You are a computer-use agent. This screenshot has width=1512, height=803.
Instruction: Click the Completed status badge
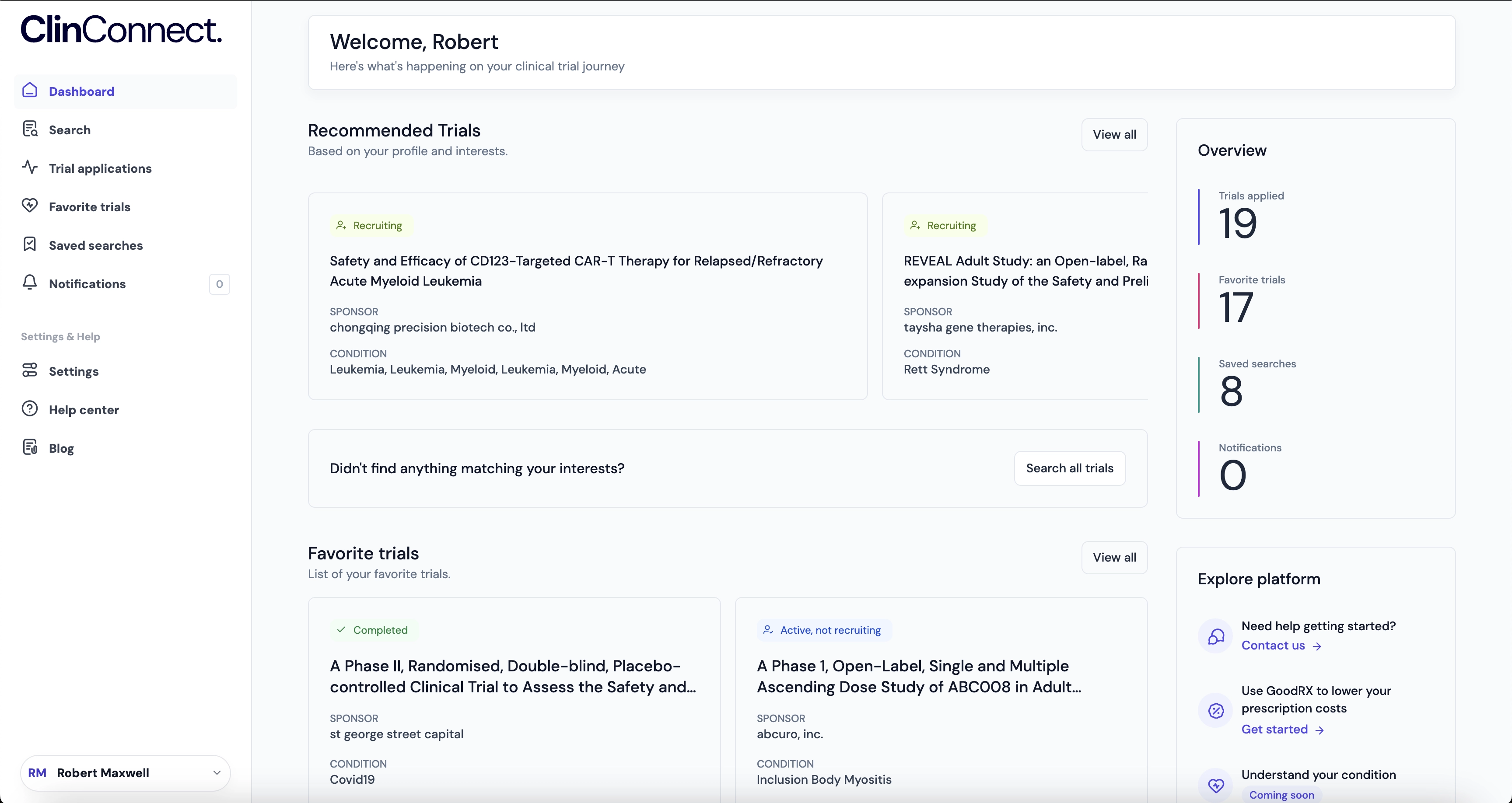click(374, 630)
